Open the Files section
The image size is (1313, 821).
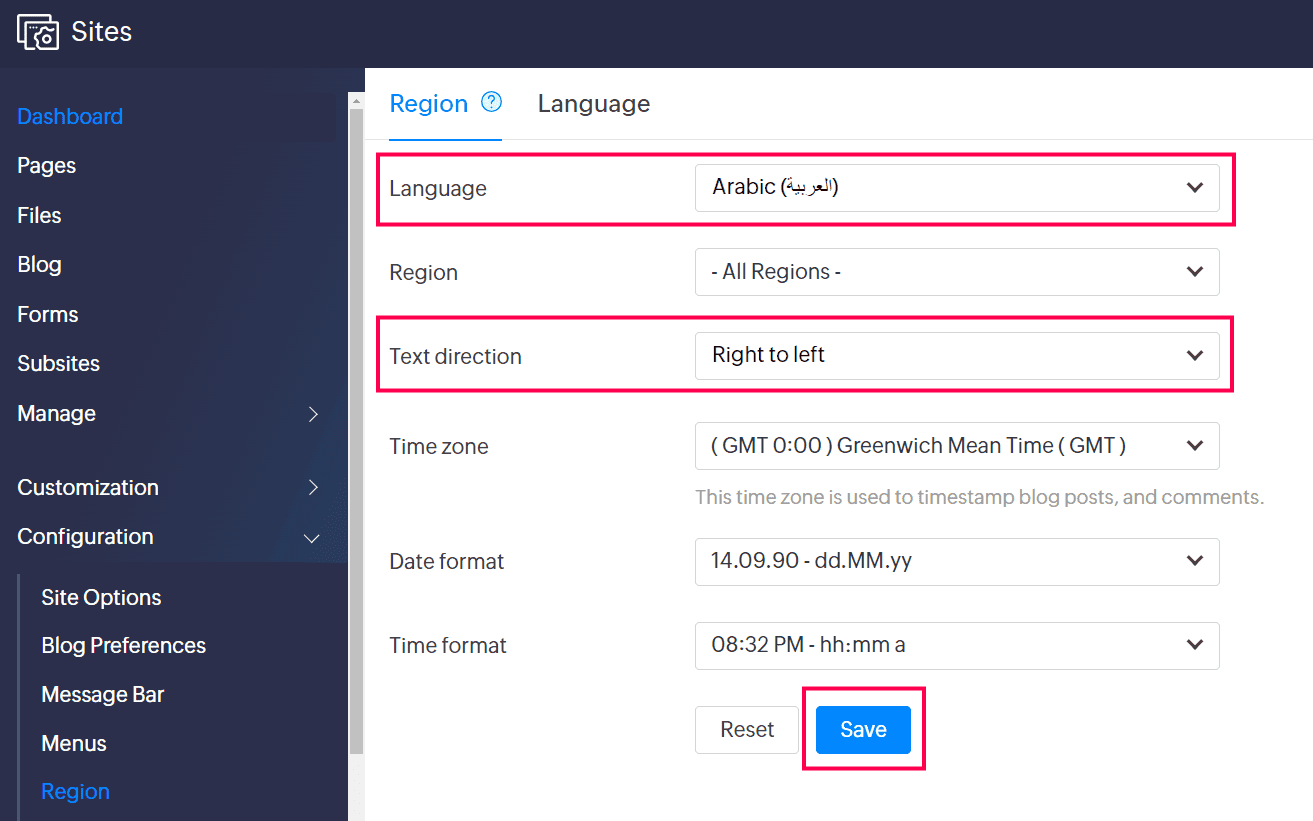[39, 215]
